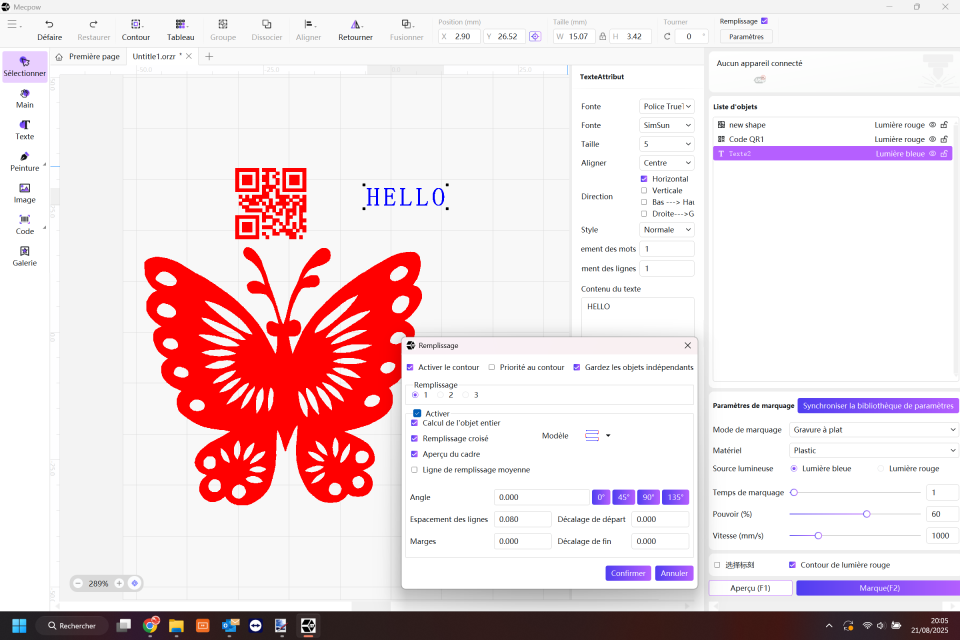Open the Code tool in sidebar
960x640 pixels.
pyautogui.click(x=24, y=224)
